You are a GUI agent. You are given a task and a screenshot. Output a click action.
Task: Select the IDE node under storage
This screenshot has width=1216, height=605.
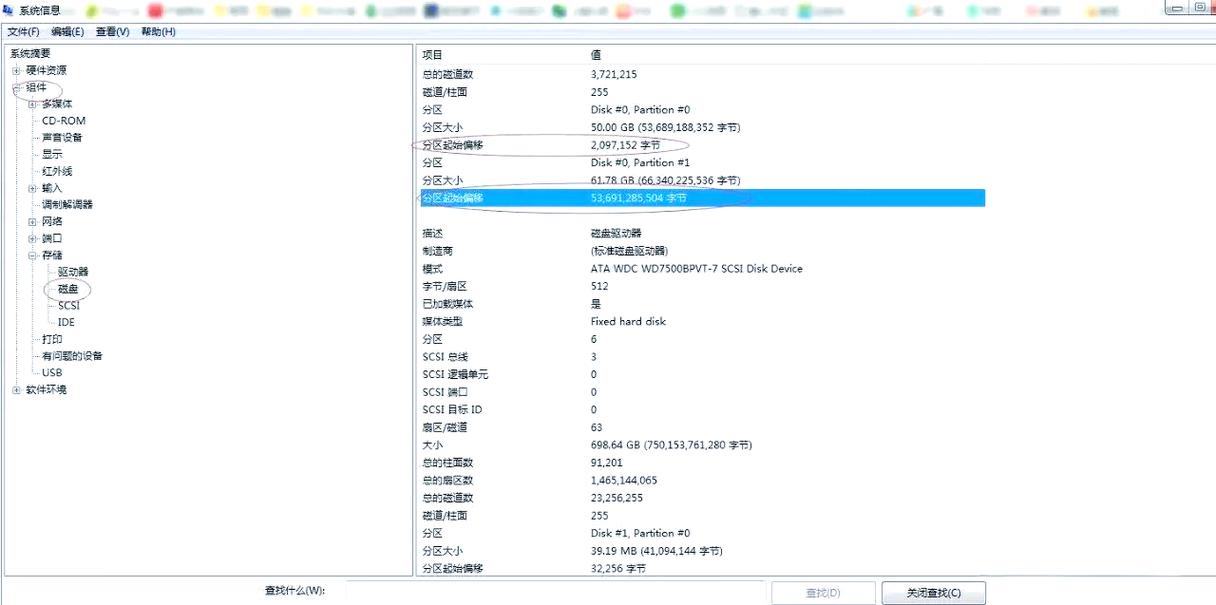coord(64,321)
